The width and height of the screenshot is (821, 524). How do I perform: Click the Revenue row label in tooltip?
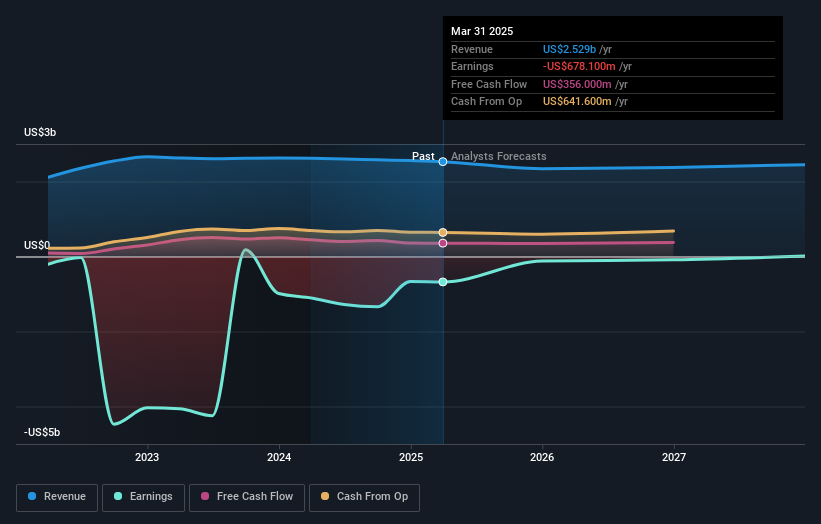click(x=472, y=49)
